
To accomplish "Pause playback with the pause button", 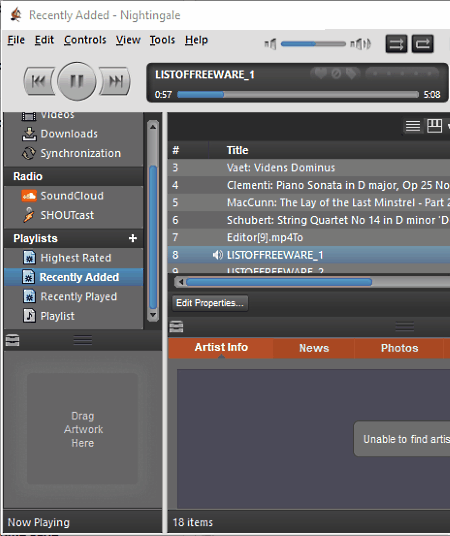I will [77, 81].
